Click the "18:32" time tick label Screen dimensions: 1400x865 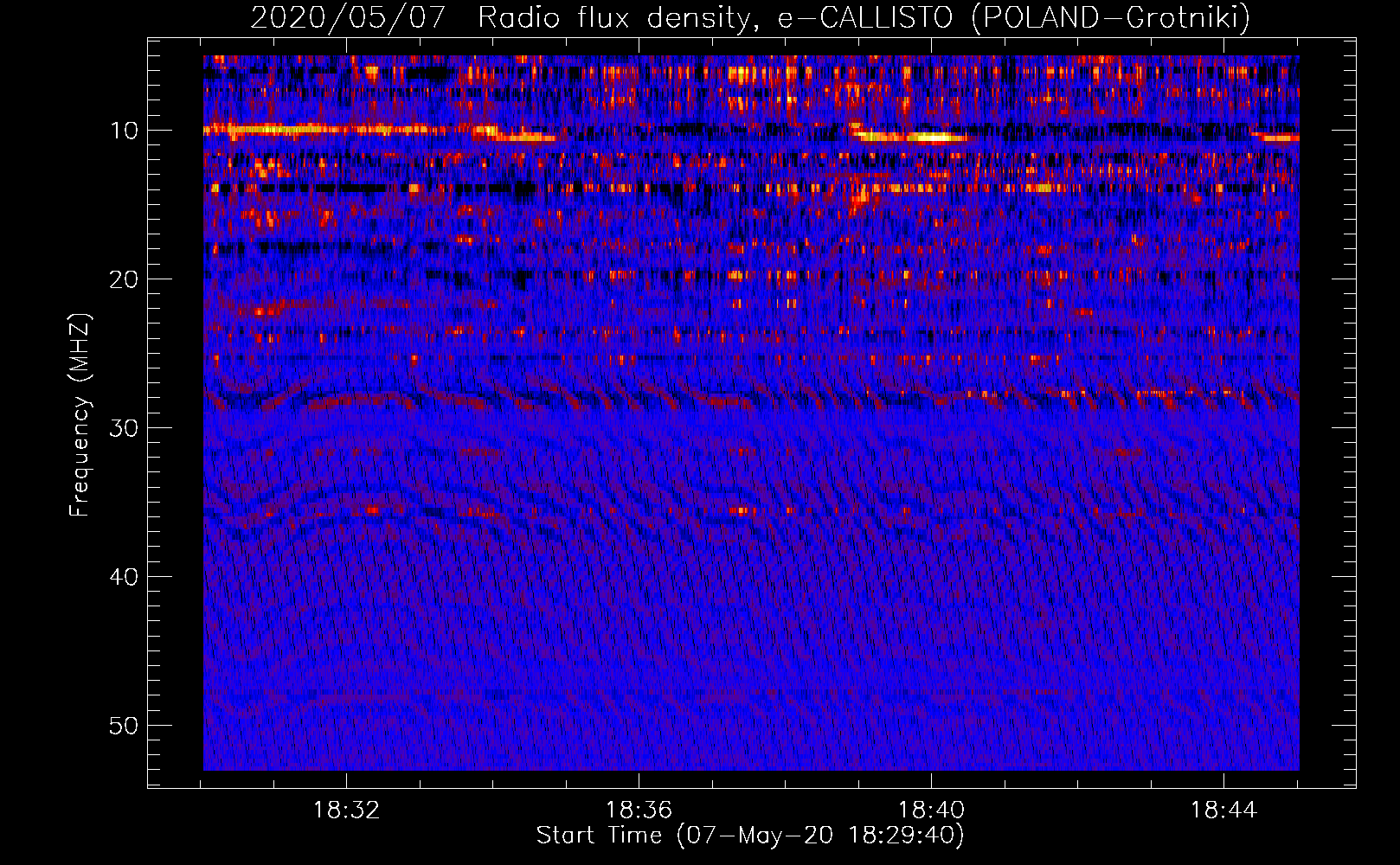tap(346, 811)
